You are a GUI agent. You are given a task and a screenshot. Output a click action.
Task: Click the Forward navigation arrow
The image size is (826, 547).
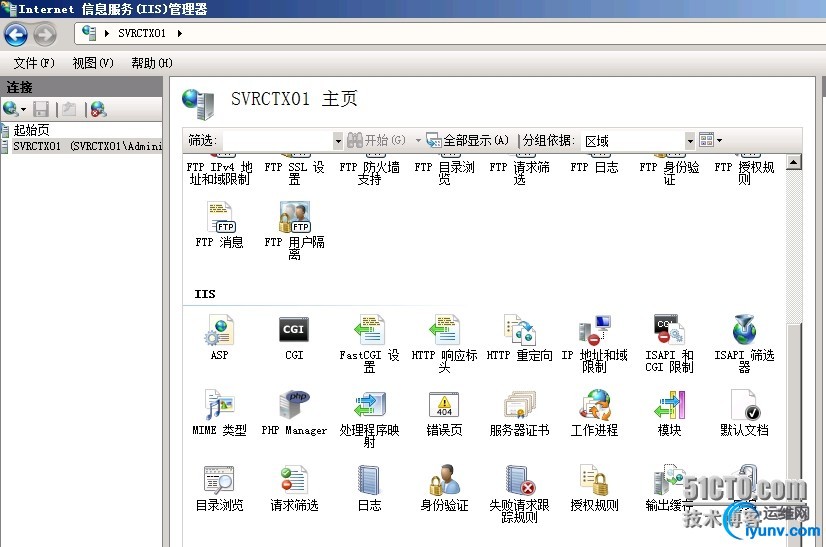click(x=45, y=35)
